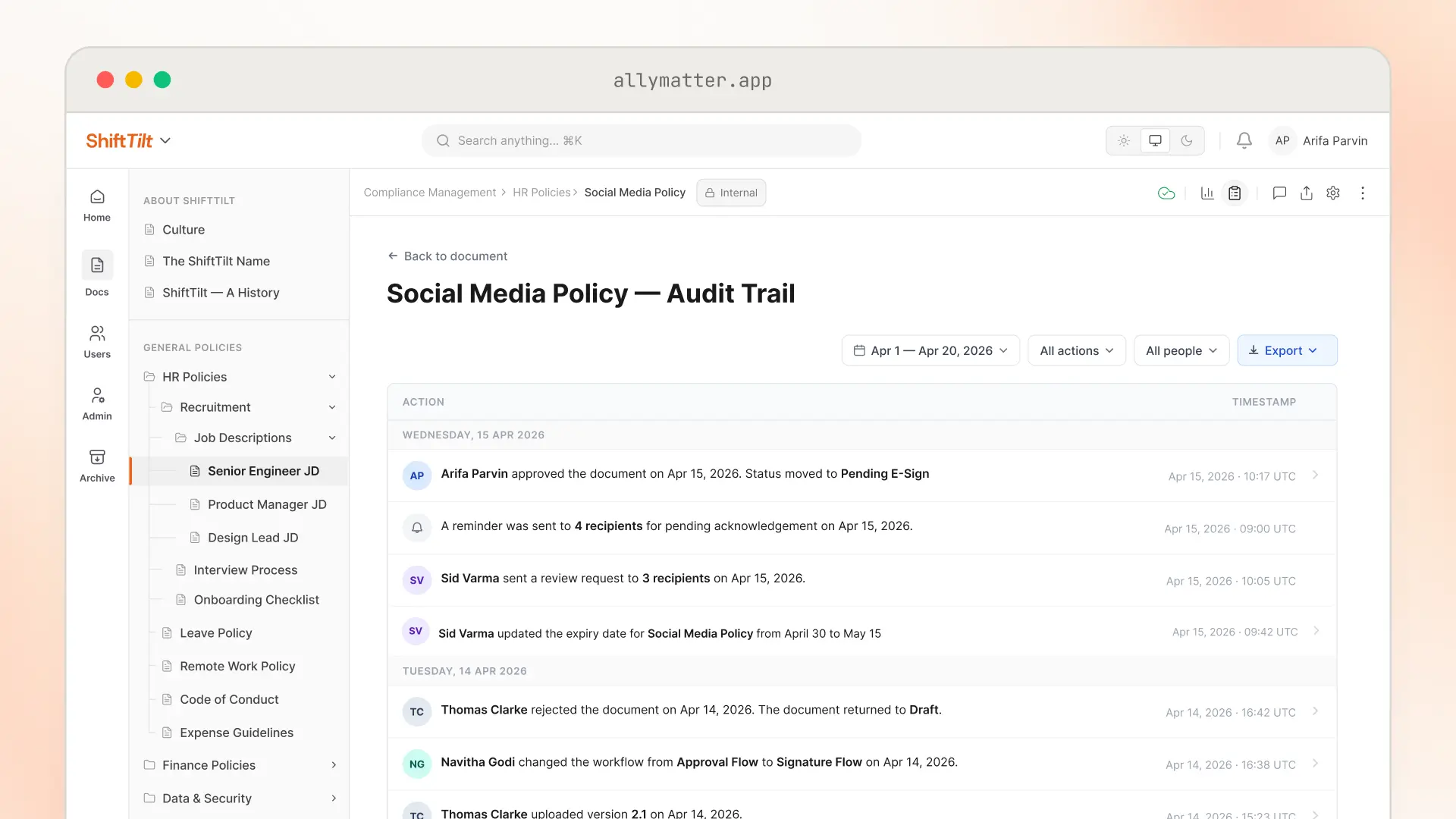
Task: Expand the Data & Security folder
Action: [x=334, y=799]
